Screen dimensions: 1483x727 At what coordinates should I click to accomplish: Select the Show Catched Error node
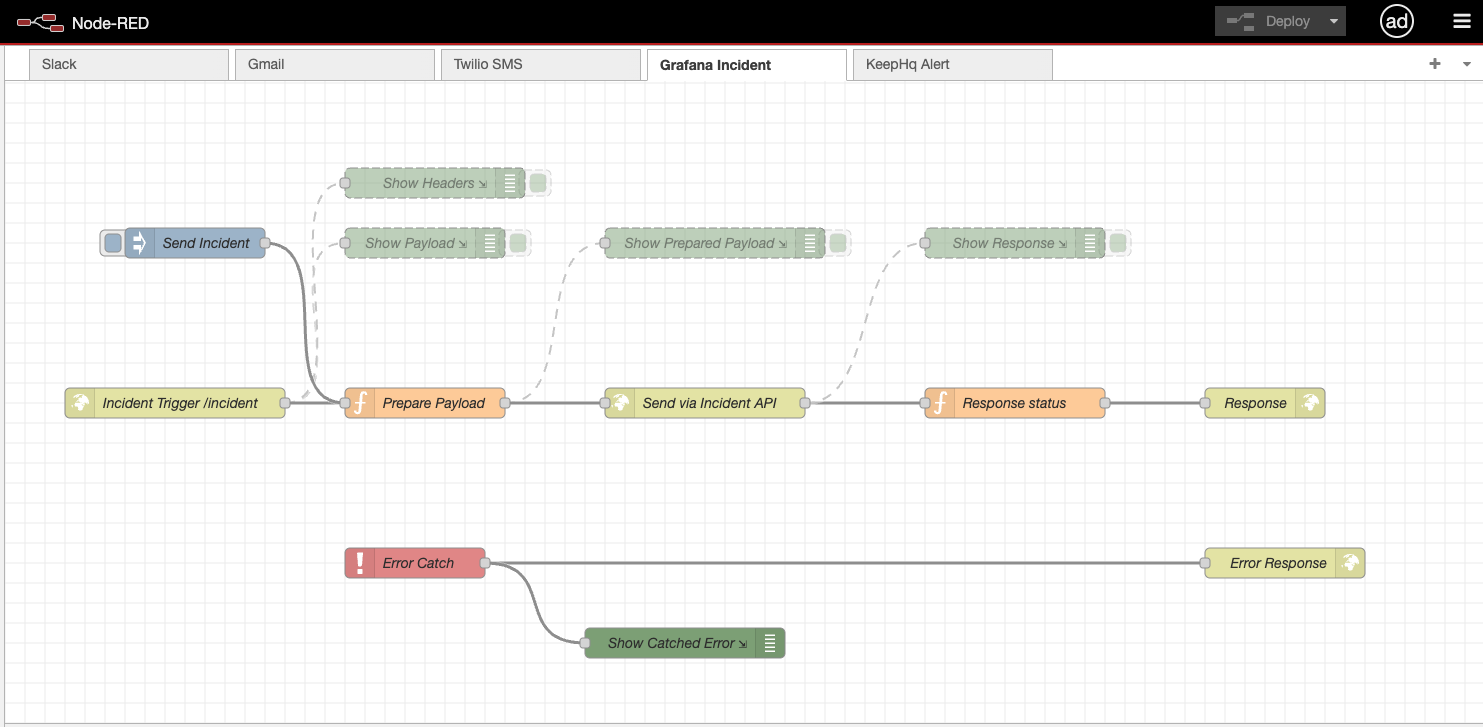[x=685, y=643]
